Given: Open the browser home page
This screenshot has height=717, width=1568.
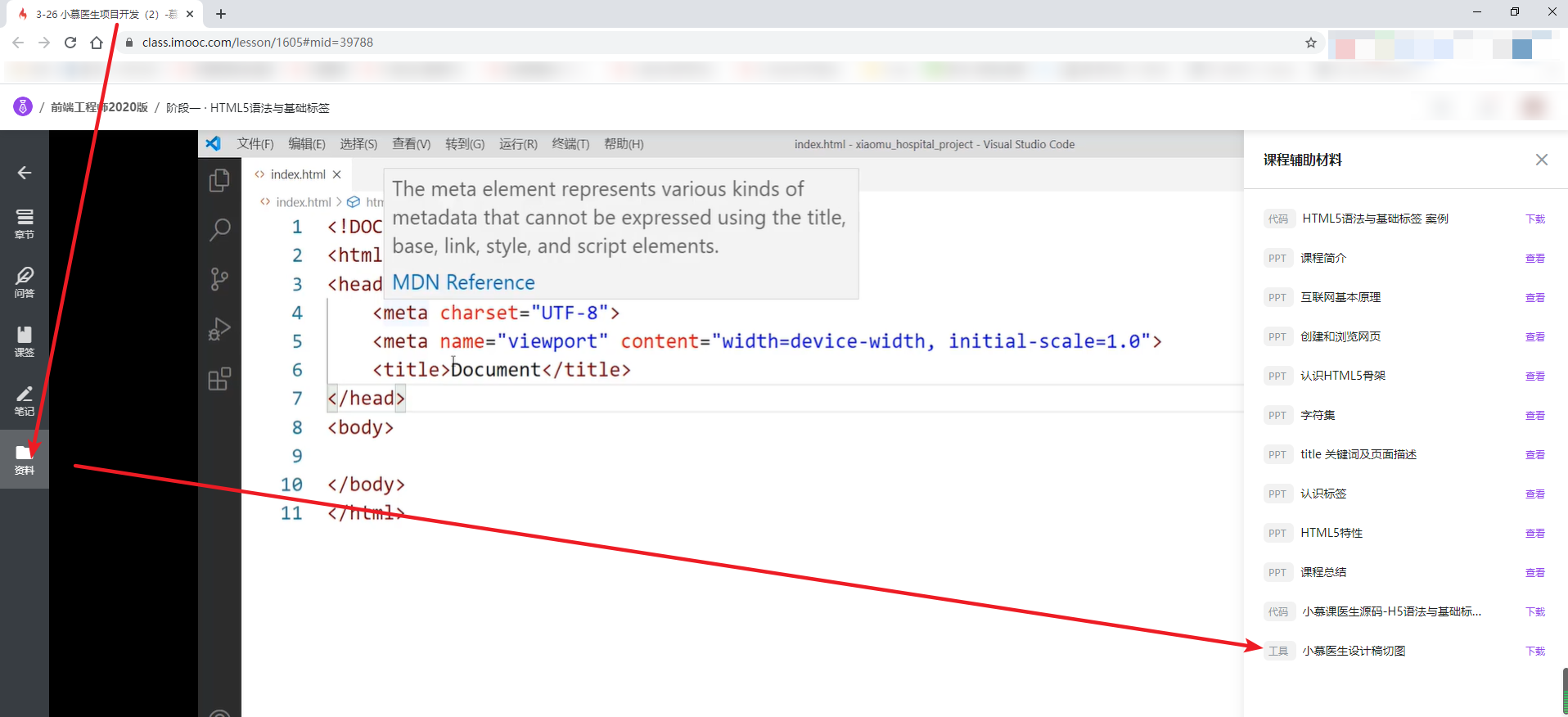Looking at the screenshot, I should point(97,43).
